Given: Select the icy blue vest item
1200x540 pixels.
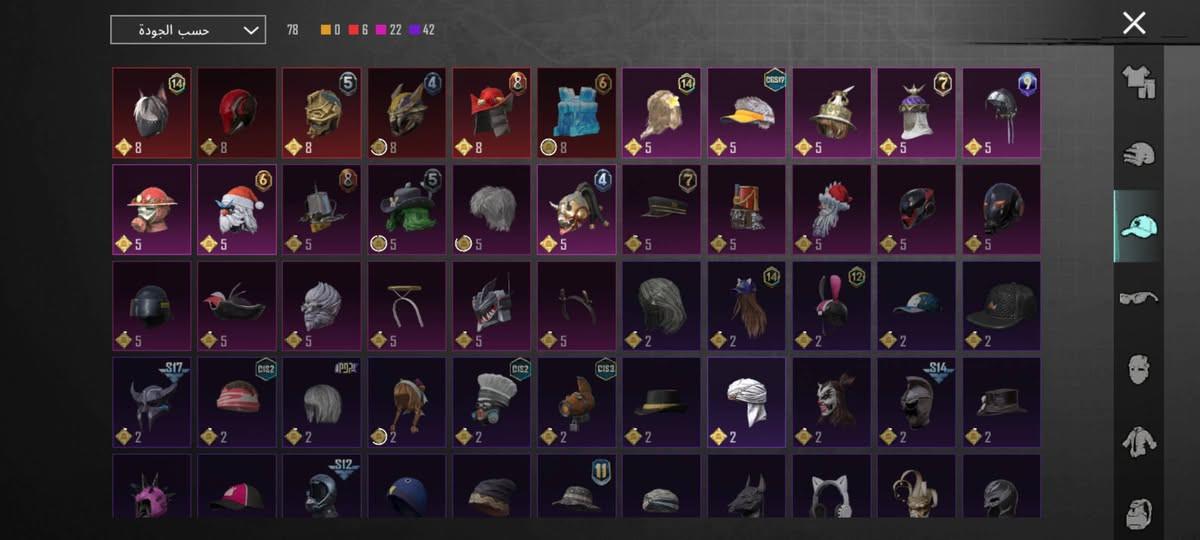Looking at the screenshot, I should pos(577,113).
